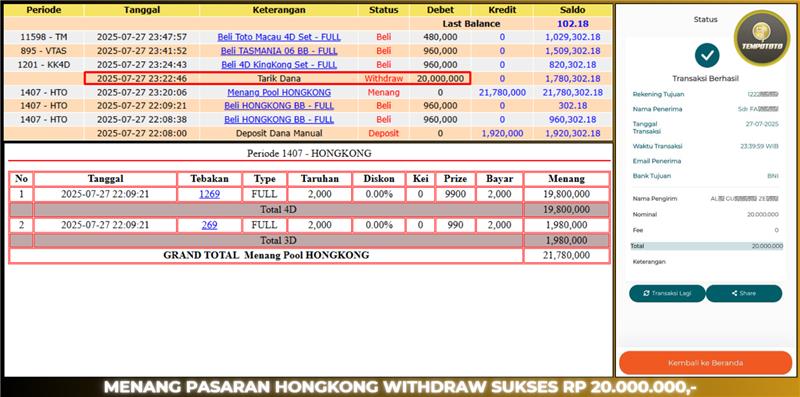The height and width of the screenshot is (397, 800).
Task: Click the 1201 - KK4D periode cell
Action: point(43,65)
